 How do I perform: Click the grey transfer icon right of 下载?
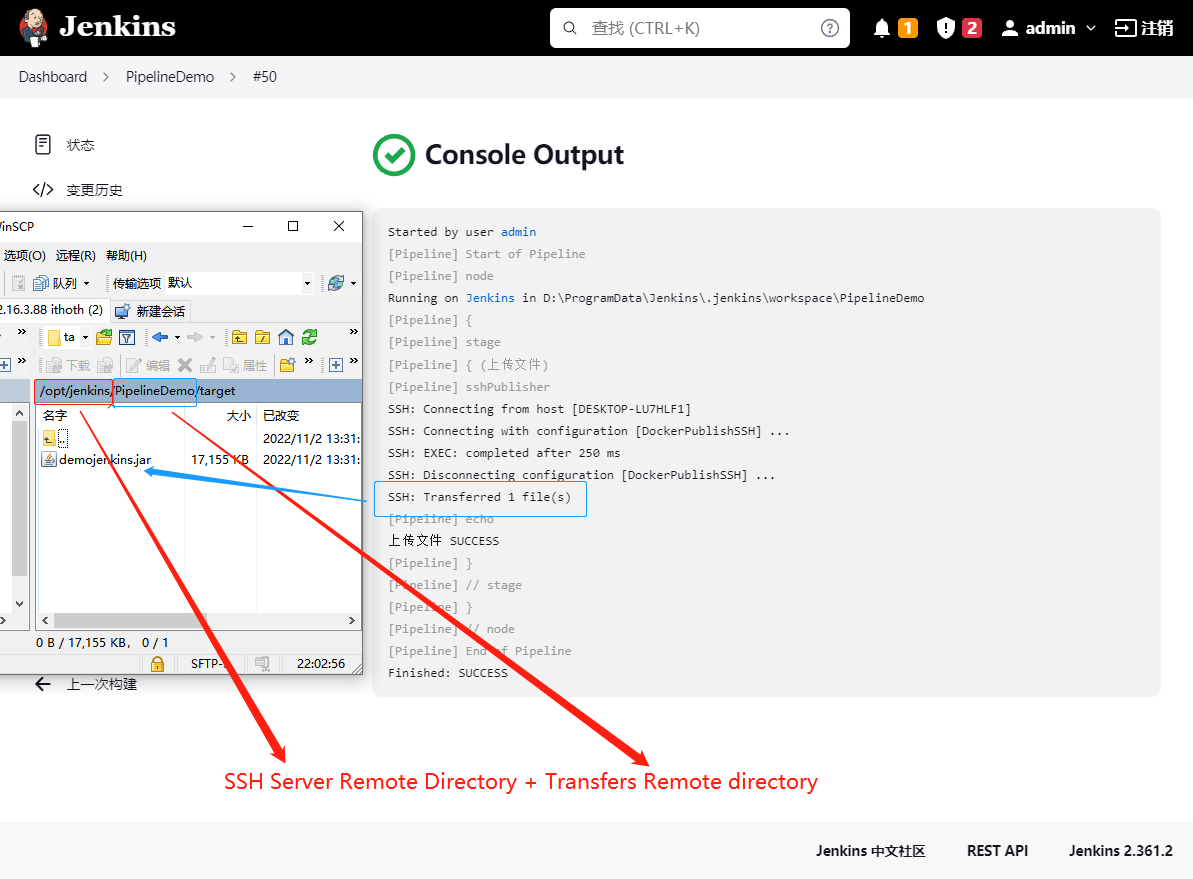[105, 365]
